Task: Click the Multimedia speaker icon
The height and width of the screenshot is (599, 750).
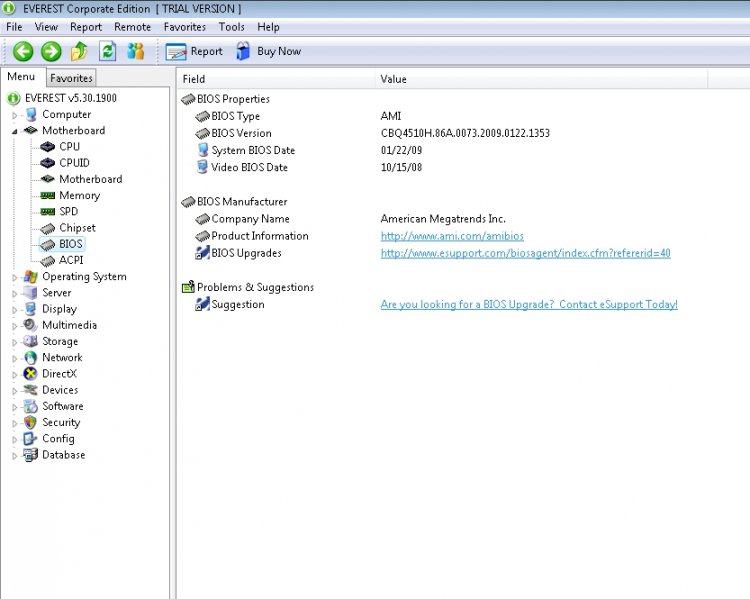Action: (x=31, y=325)
